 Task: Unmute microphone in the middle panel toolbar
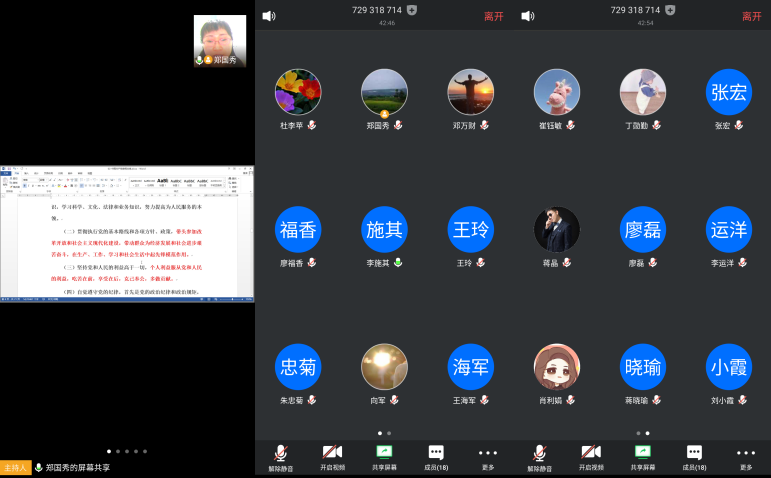tap(281, 457)
